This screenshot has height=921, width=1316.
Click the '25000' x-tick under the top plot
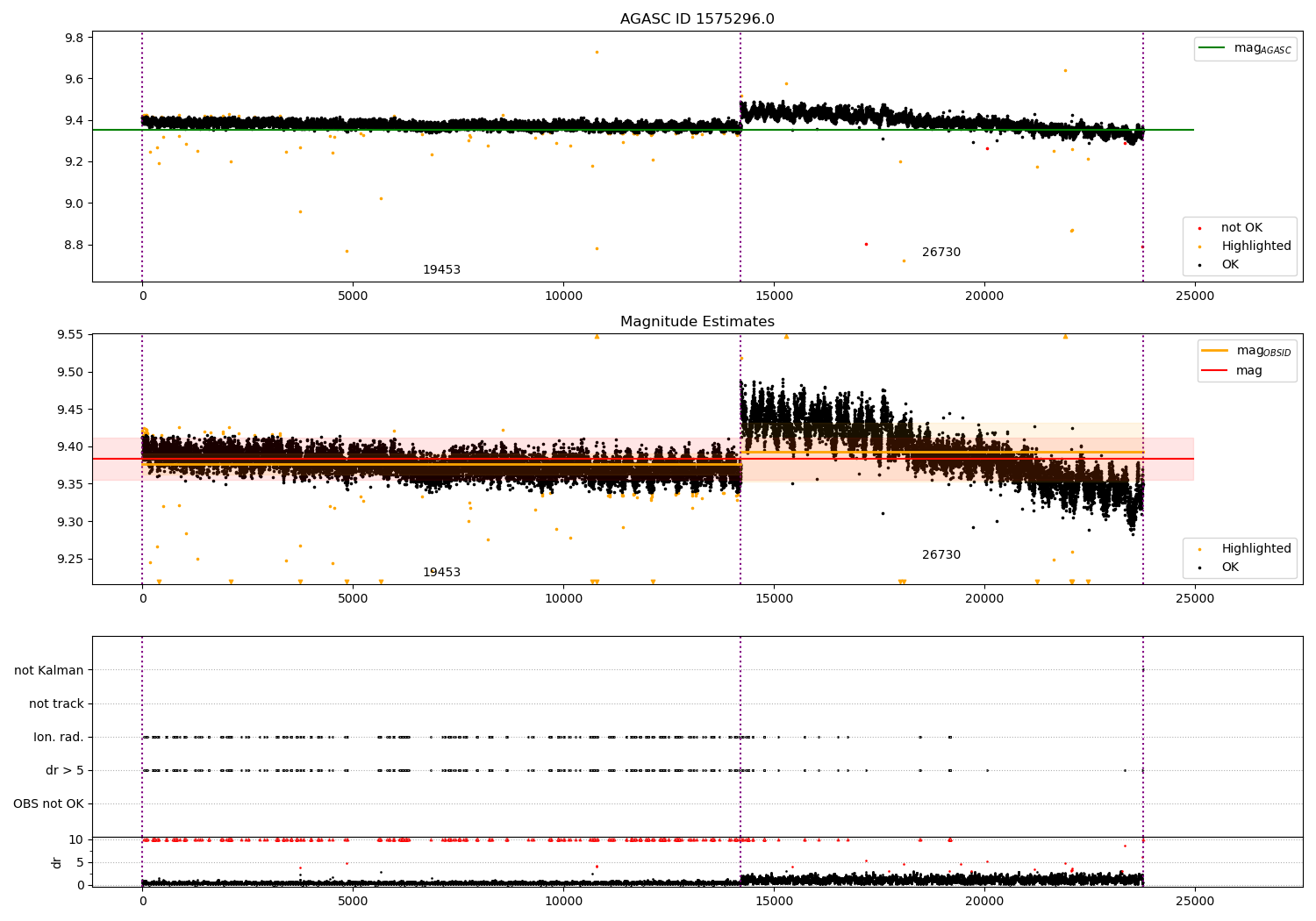click(x=1195, y=296)
